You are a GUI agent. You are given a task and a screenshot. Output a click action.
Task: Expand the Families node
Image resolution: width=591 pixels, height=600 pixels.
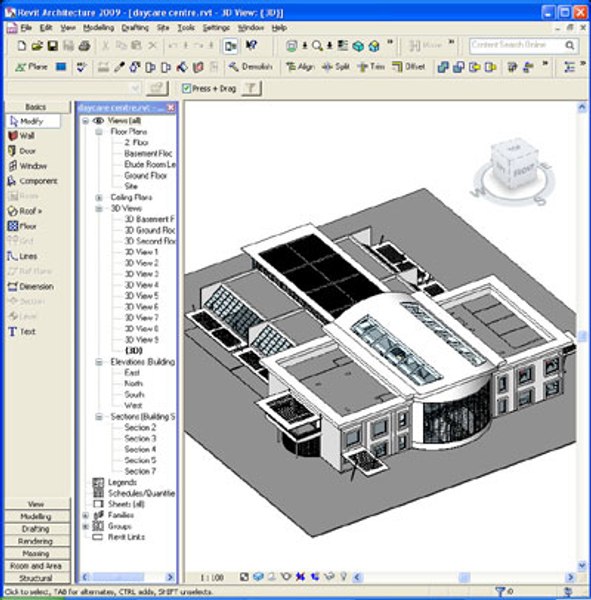pos(86,515)
